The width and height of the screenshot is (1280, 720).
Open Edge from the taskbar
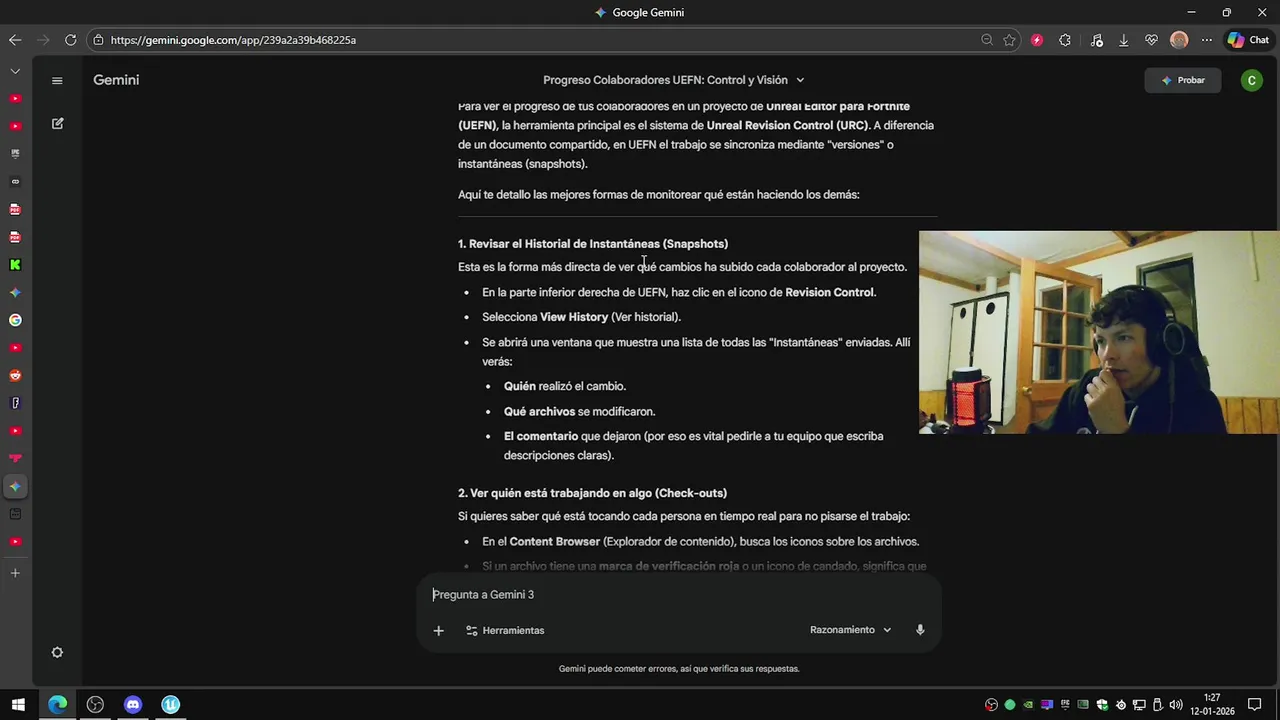pyautogui.click(x=57, y=704)
